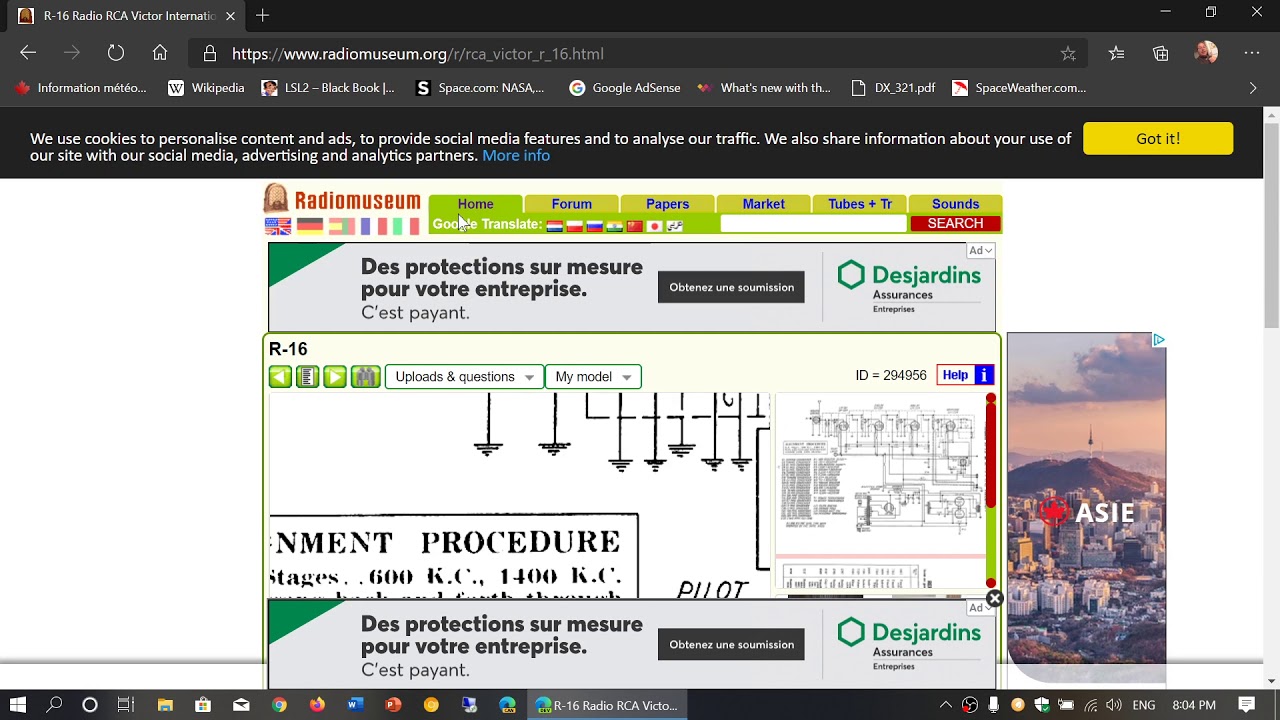Open the Papers tab

click(x=667, y=204)
